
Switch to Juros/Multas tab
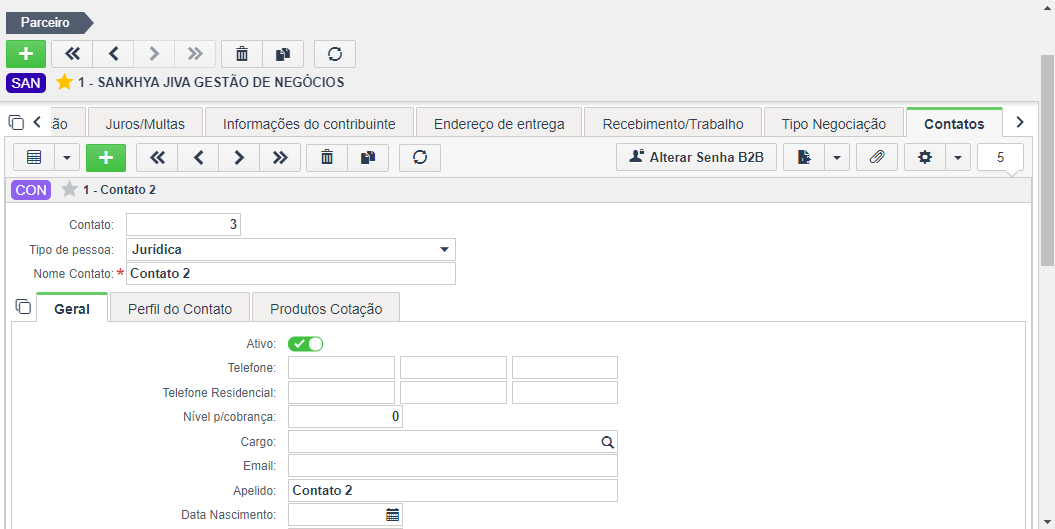pyautogui.click(x=145, y=123)
